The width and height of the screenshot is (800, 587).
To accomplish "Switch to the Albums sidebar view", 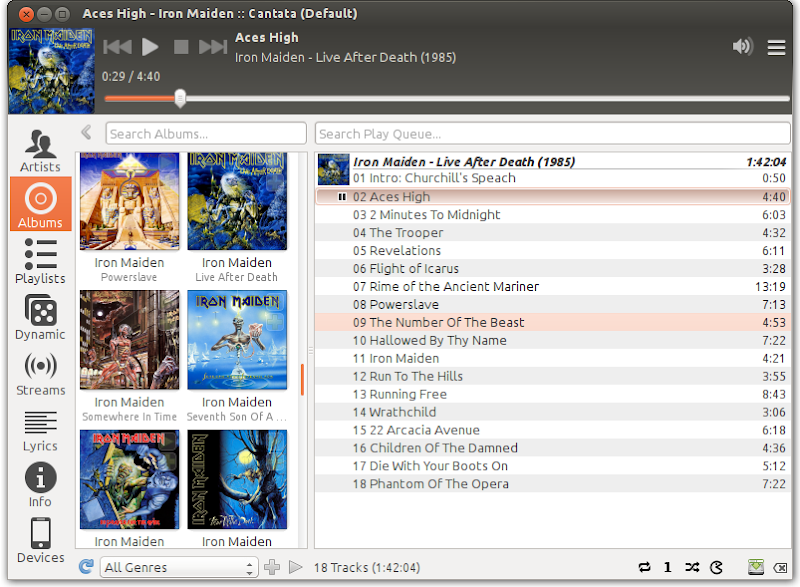I will [40, 204].
